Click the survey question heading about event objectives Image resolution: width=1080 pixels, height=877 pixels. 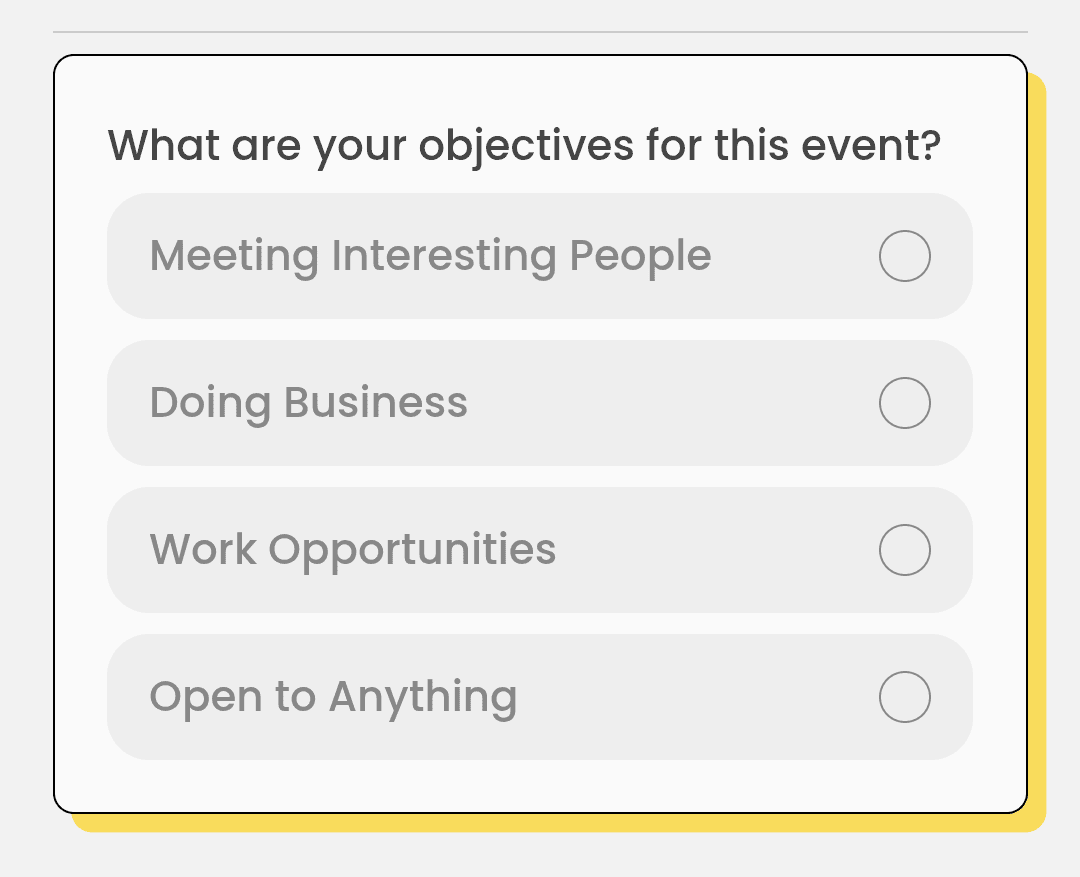(524, 146)
